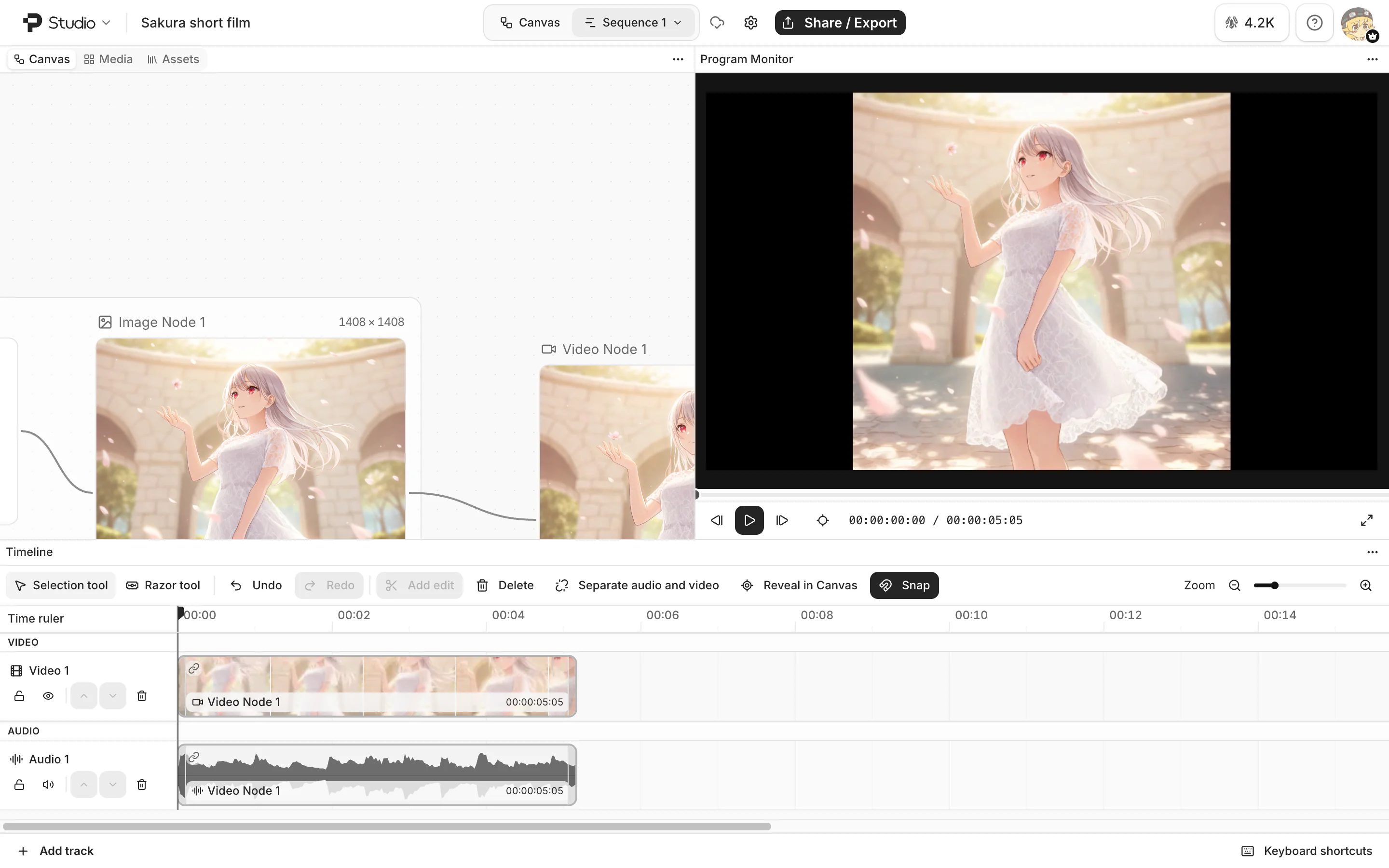Open the Canvas panel three-dots menu
1389x868 pixels.
[x=678, y=59]
